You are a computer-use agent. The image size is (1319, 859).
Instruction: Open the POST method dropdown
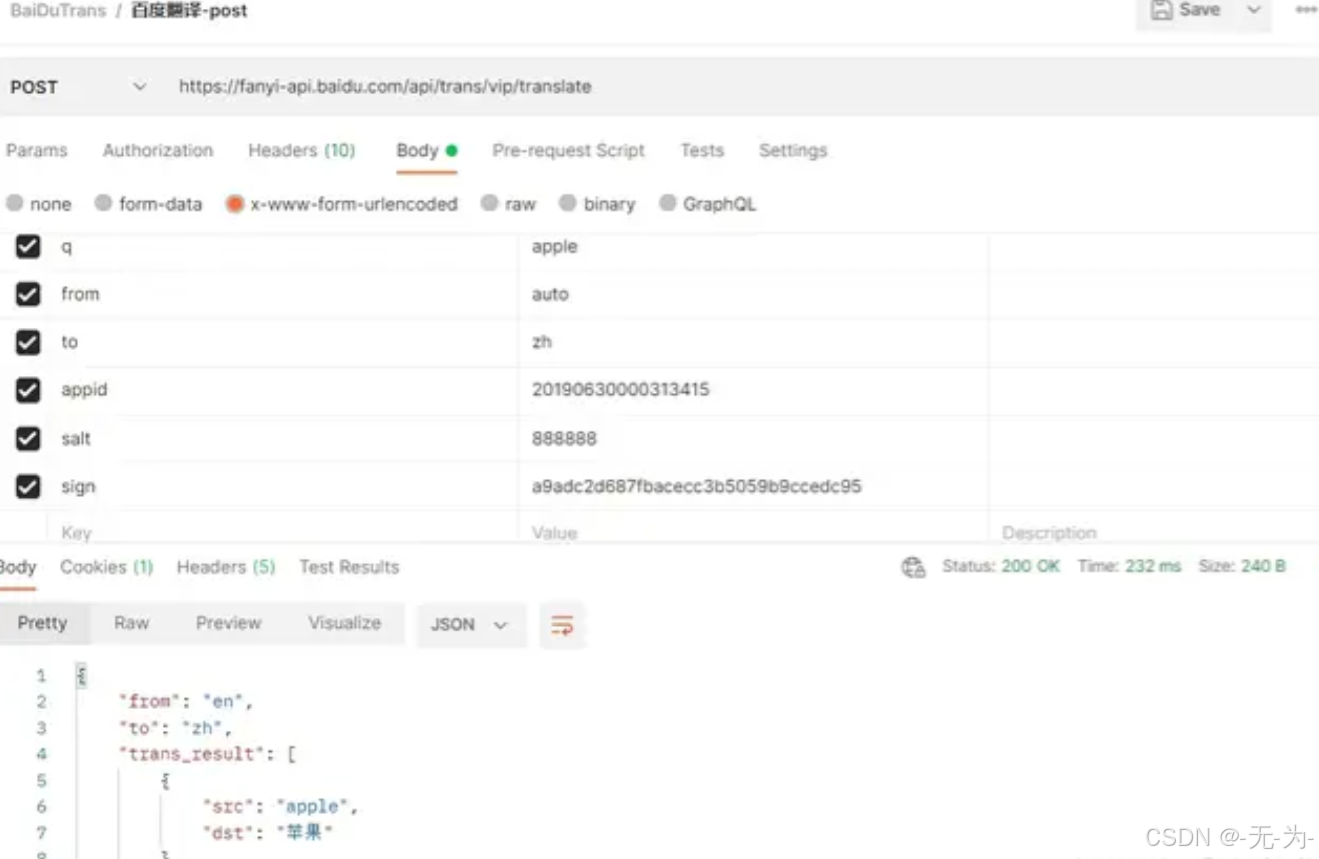78,87
